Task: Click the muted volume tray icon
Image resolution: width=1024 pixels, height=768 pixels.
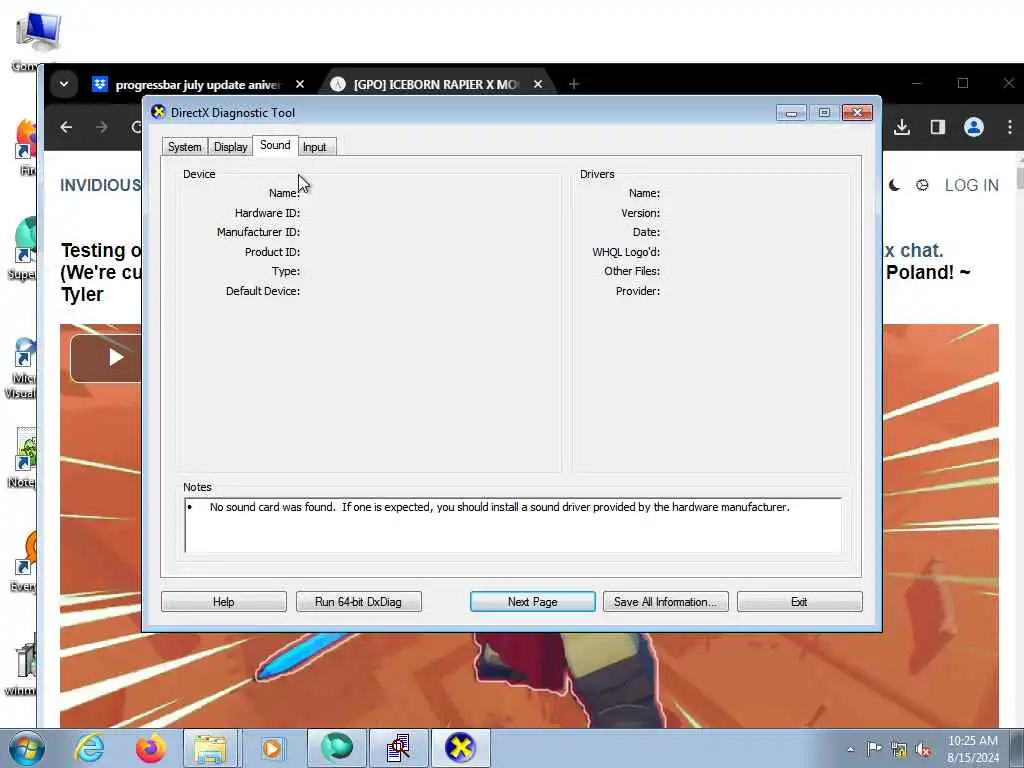Action: 923,750
